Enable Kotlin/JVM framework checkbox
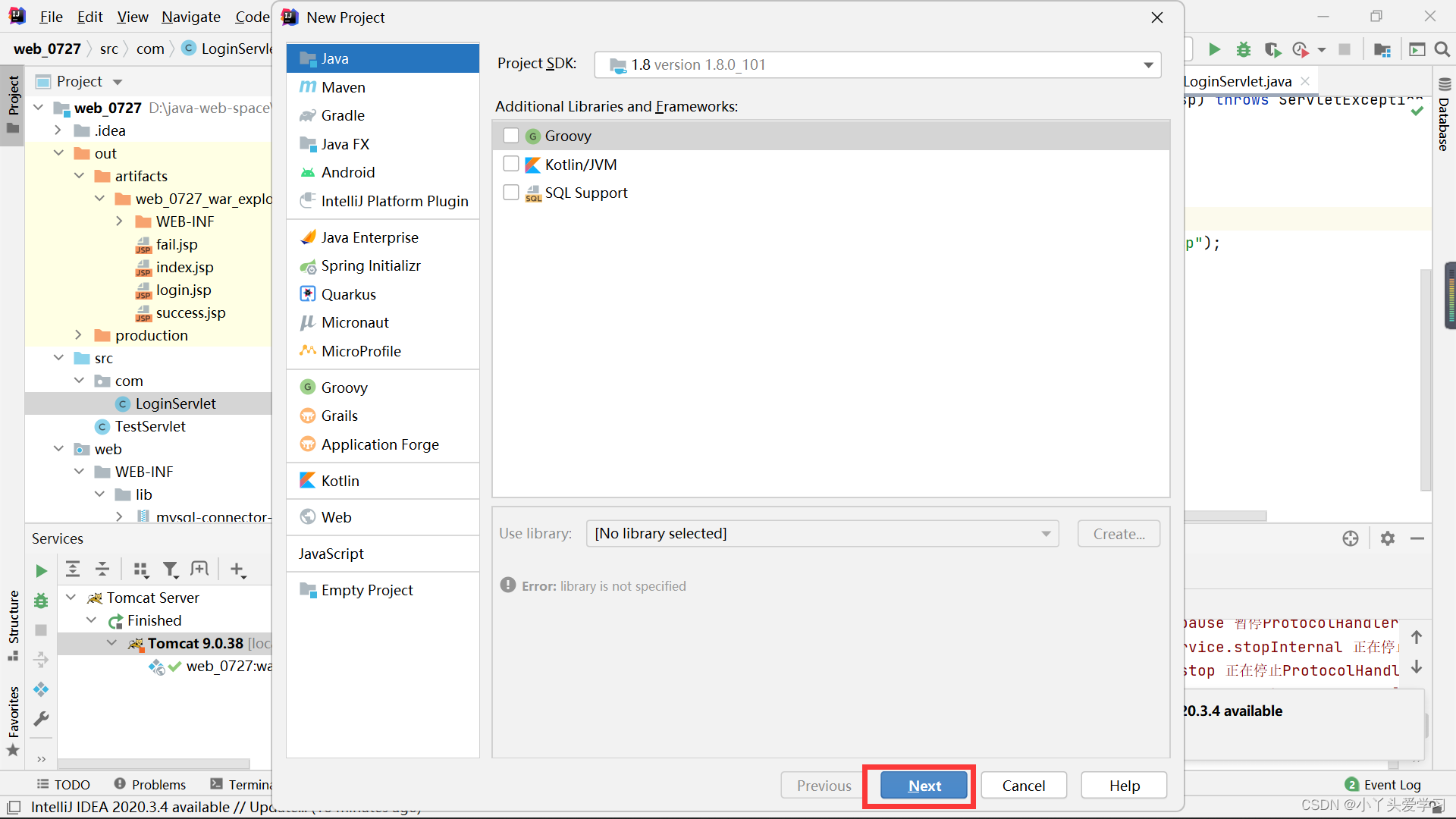The height and width of the screenshot is (819, 1456). pyautogui.click(x=511, y=164)
